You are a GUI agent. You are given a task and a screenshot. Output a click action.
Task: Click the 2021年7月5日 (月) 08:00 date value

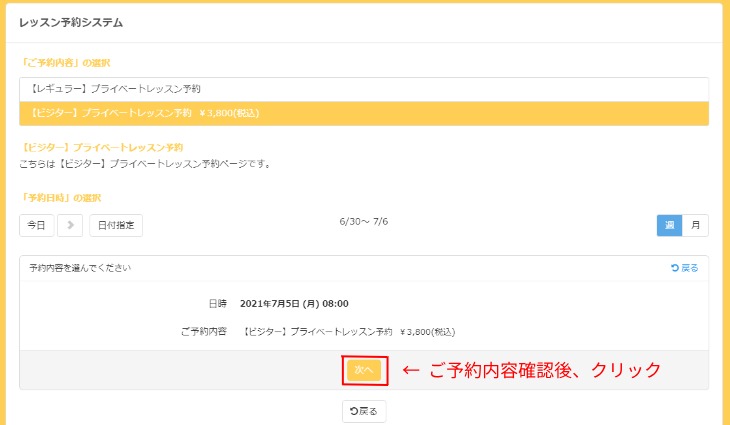coord(294,303)
